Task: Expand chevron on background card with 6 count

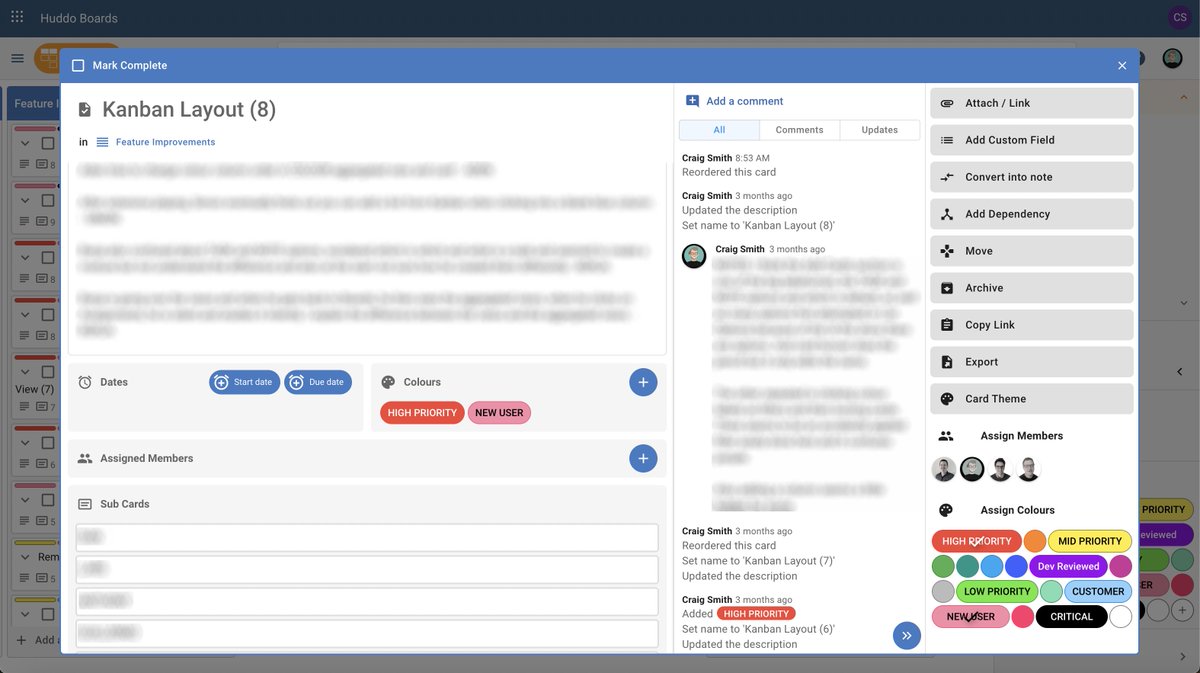Action: pyautogui.click(x=25, y=442)
